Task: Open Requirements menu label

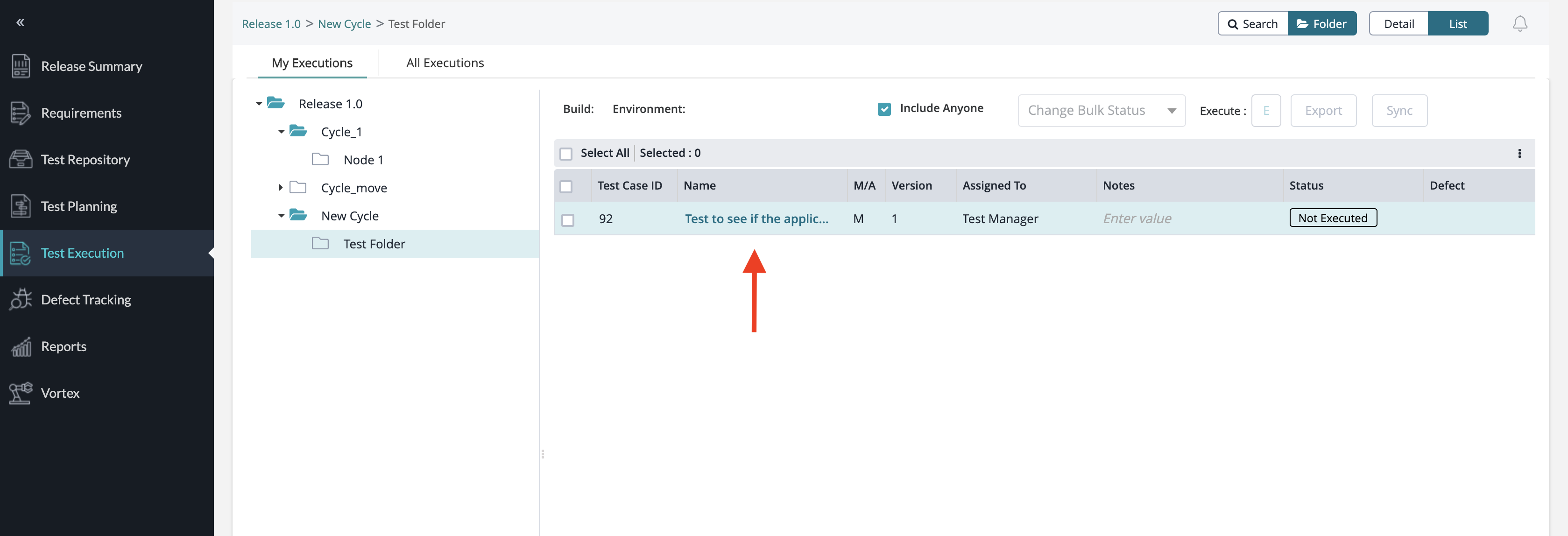Action: [x=82, y=113]
